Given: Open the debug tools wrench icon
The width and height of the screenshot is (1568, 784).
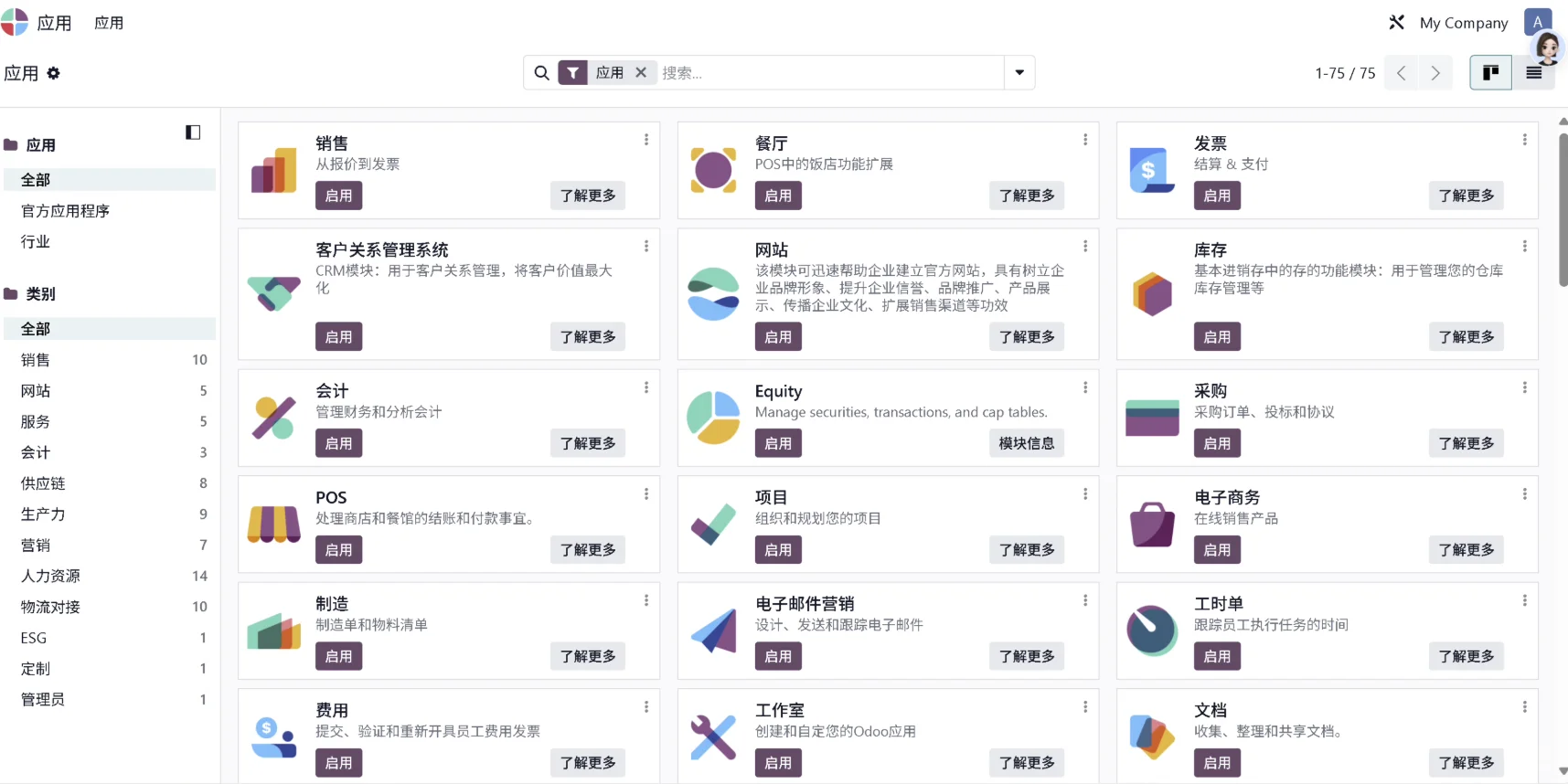Looking at the screenshot, I should (x=1396, y=22).
